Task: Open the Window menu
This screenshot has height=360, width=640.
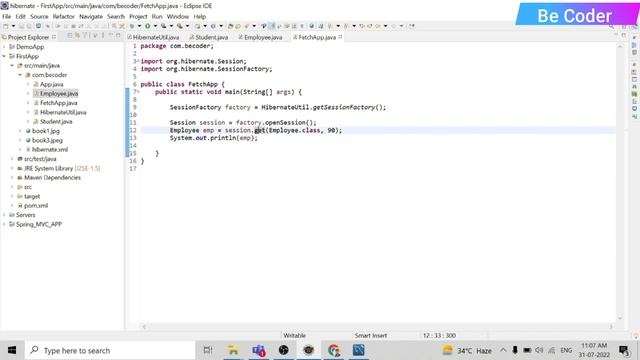Action: point(178,16)
